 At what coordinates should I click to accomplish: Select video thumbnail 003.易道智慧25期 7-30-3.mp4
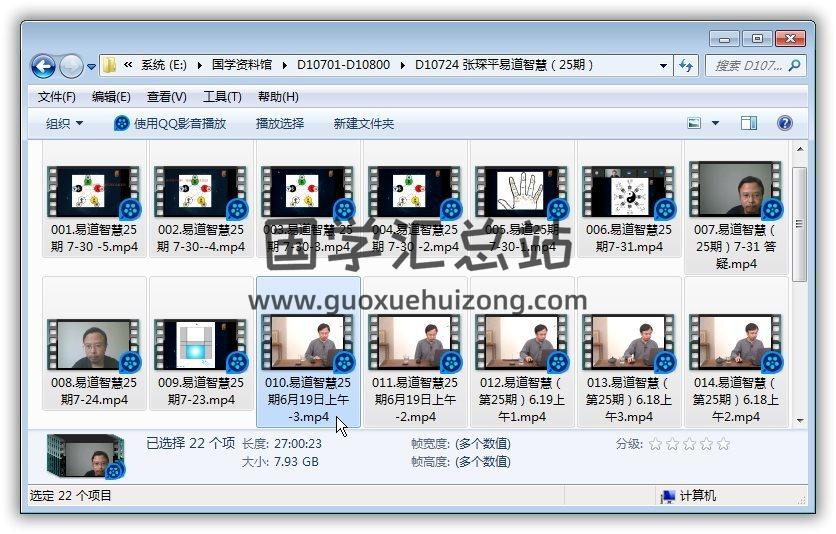[308, 192]
